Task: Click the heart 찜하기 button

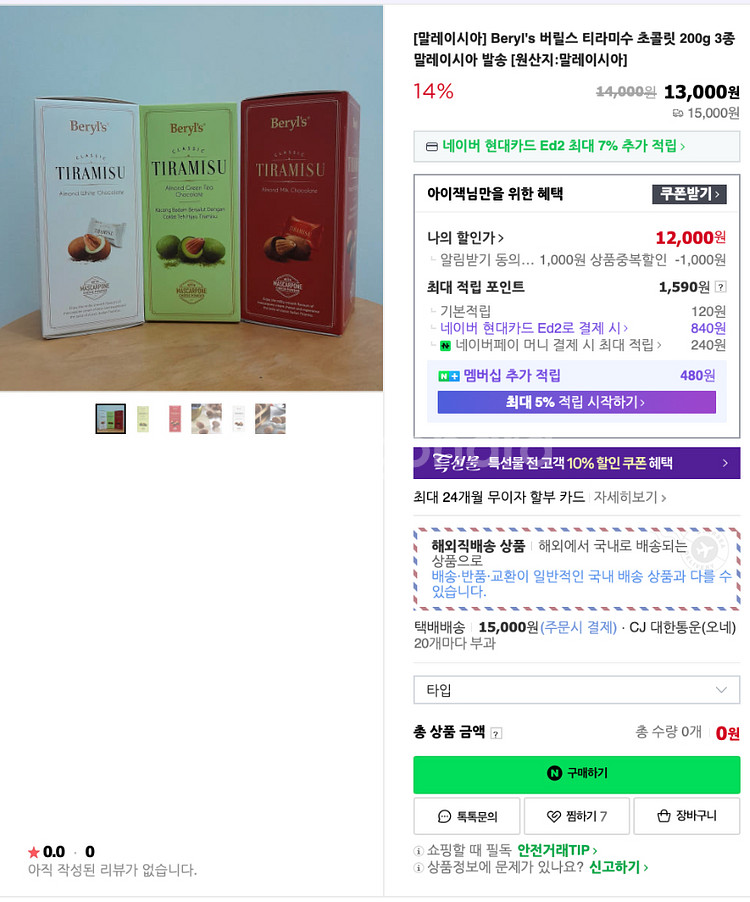Action: pos(576,816)
